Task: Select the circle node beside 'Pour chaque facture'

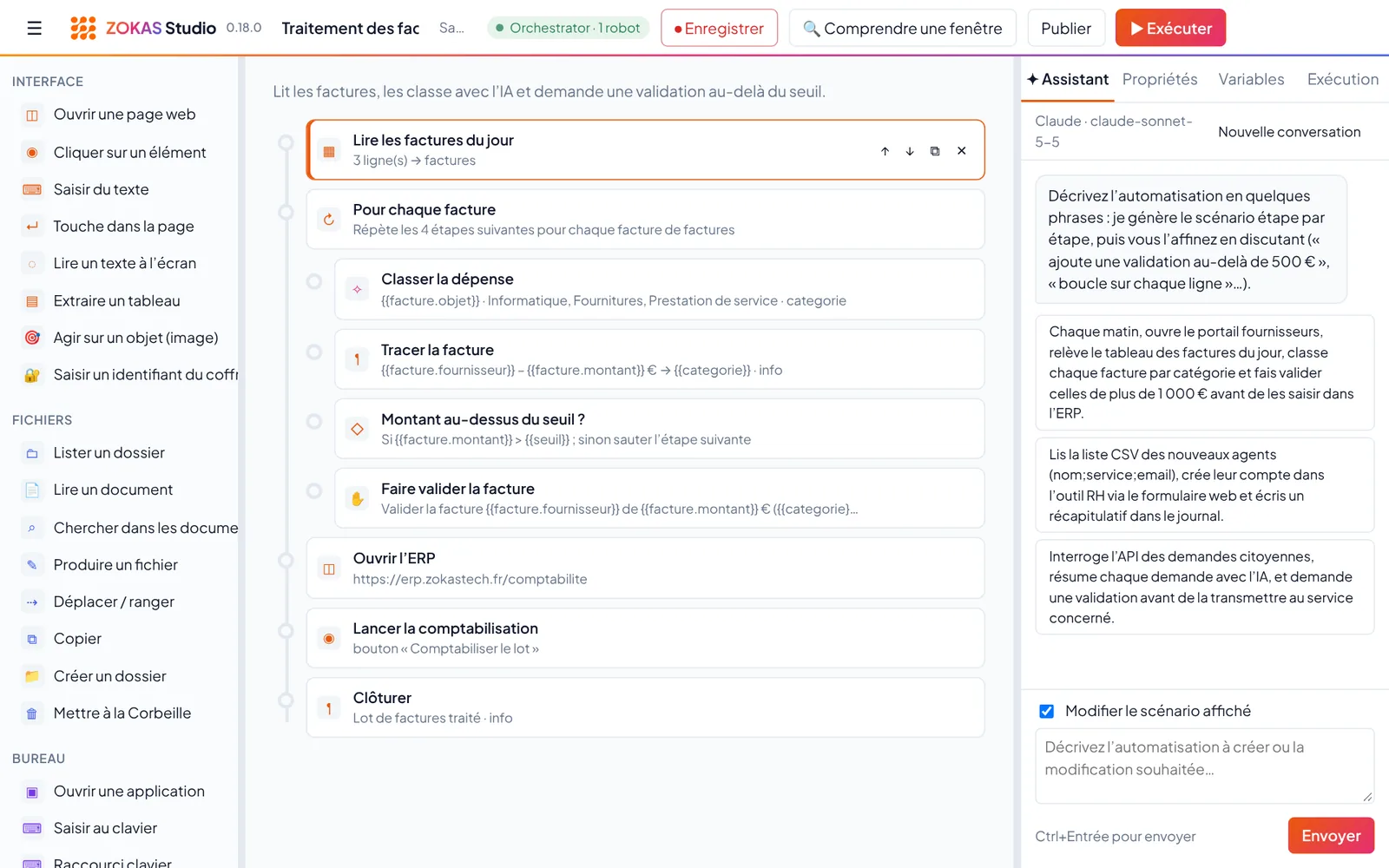Action: click(286, 212)
